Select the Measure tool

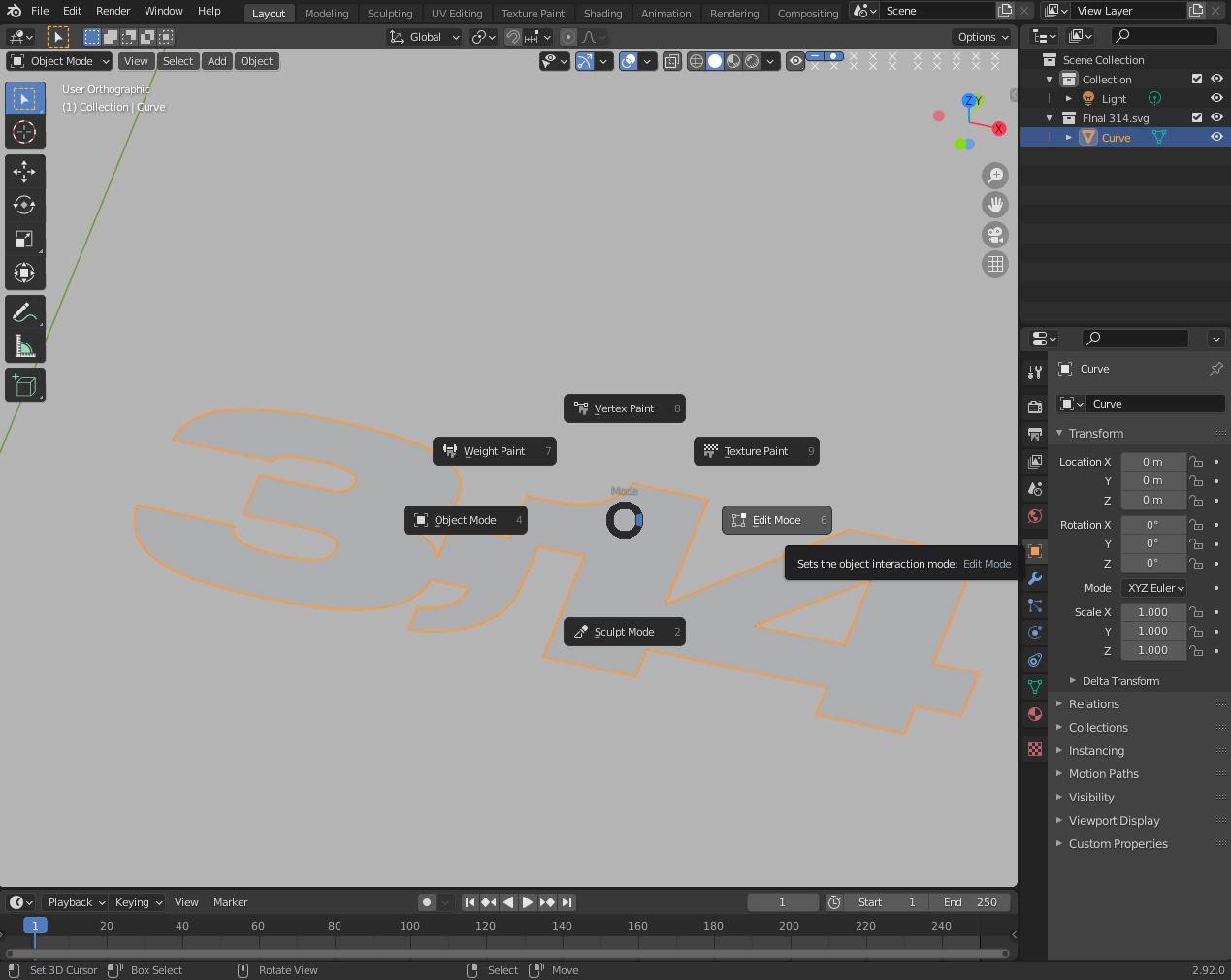pos(25,345)
